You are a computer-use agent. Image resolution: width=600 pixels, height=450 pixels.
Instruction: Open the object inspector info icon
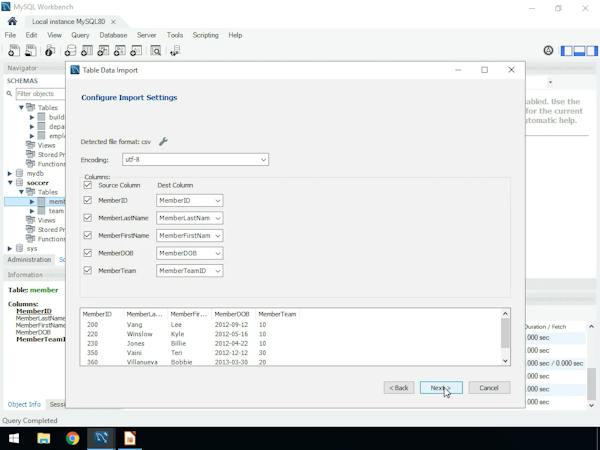[50, 51]
